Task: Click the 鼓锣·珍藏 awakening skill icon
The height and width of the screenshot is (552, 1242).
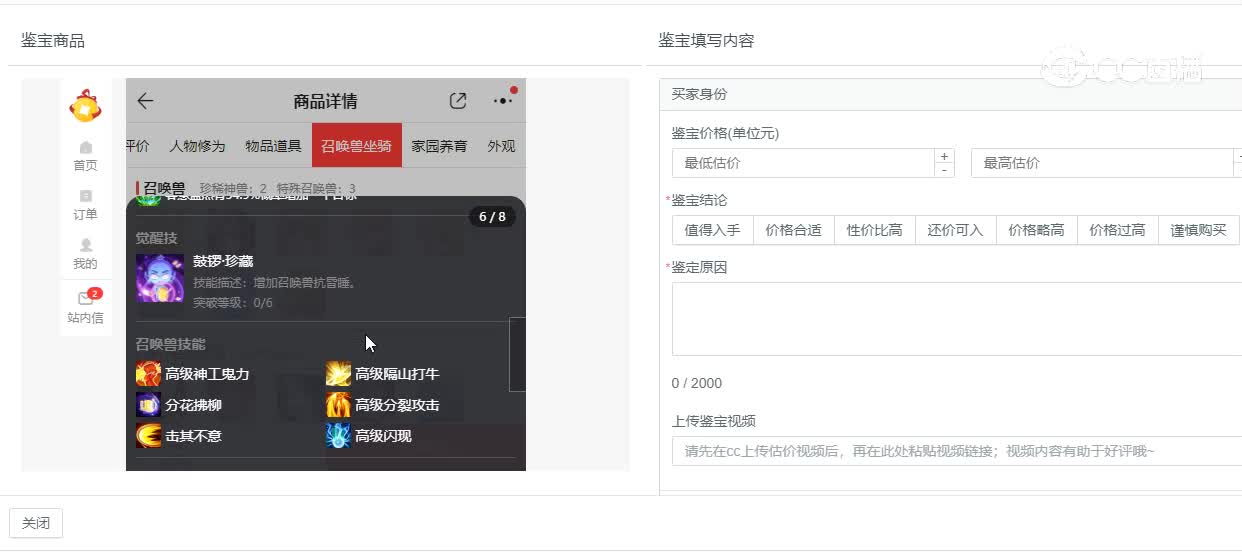Action: pos(160,278)
